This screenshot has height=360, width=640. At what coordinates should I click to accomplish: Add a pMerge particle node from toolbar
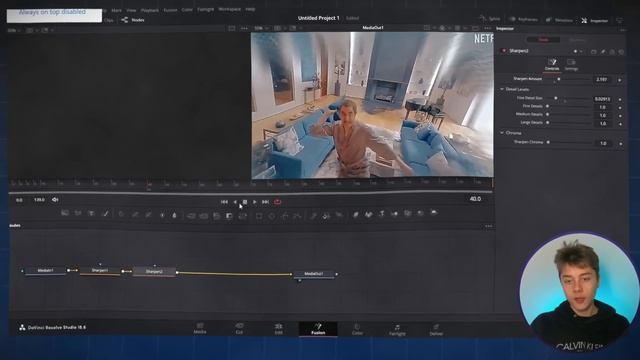(x=326, y=215)
